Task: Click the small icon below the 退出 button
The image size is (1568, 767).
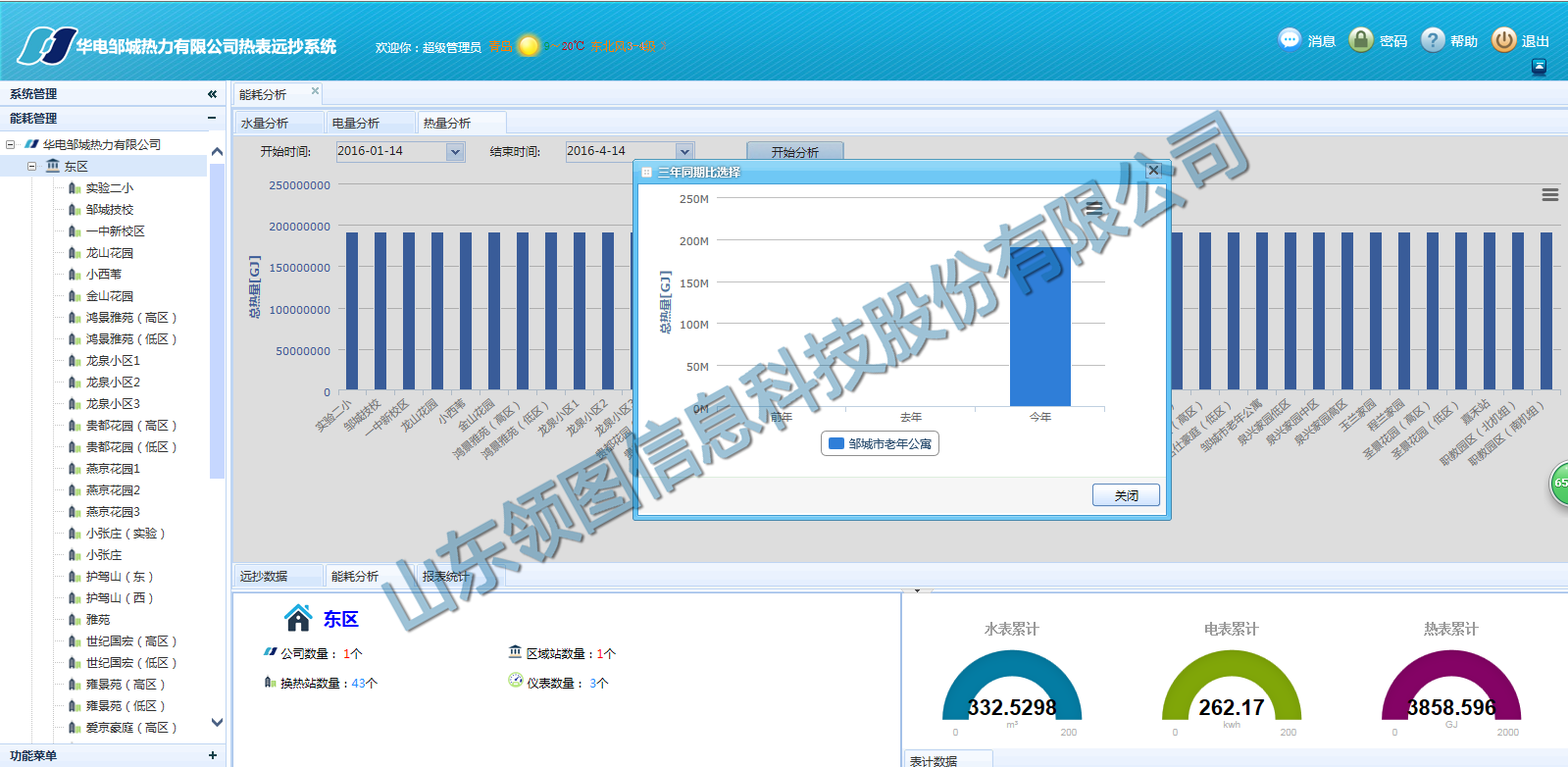Action: (x=1539, y=67)
